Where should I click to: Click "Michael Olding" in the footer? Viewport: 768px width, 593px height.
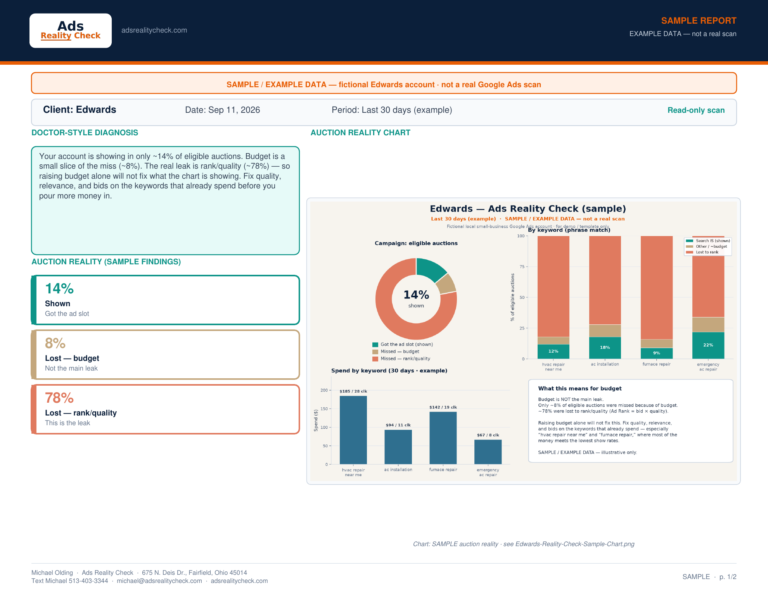pos(52,572)
